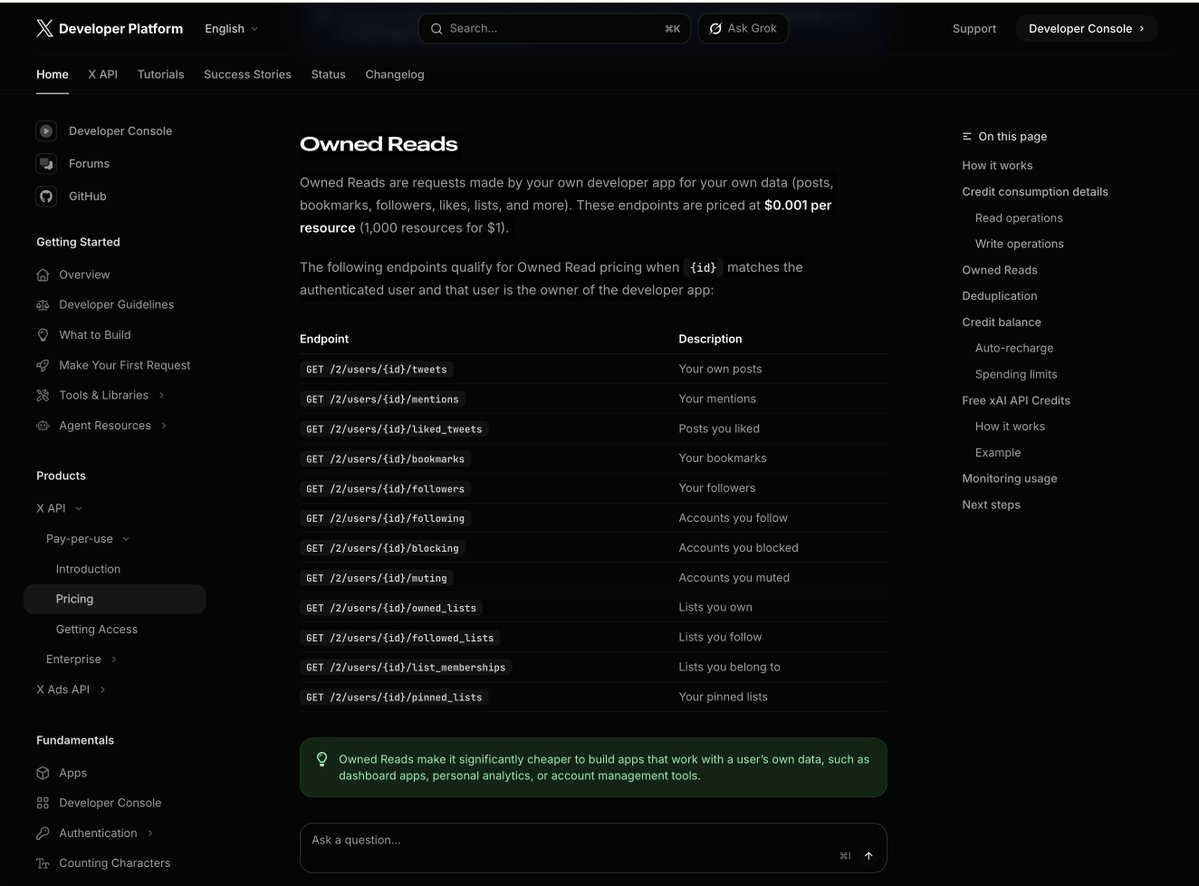Viewport: 1199px width, 886px height.
Task: Jump to Owned Reads section link
Action: coord(999,270)
